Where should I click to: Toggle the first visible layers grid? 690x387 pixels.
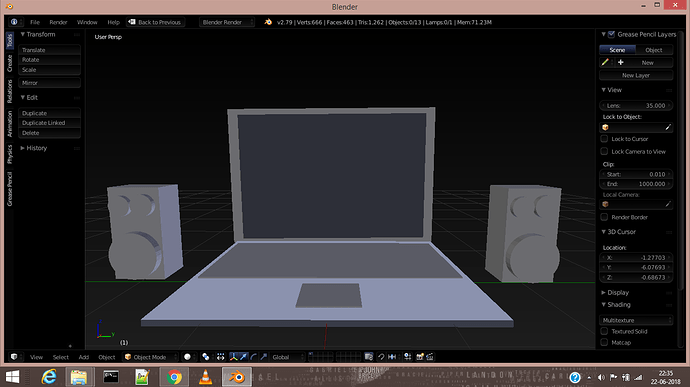click(x=321, y=357)
